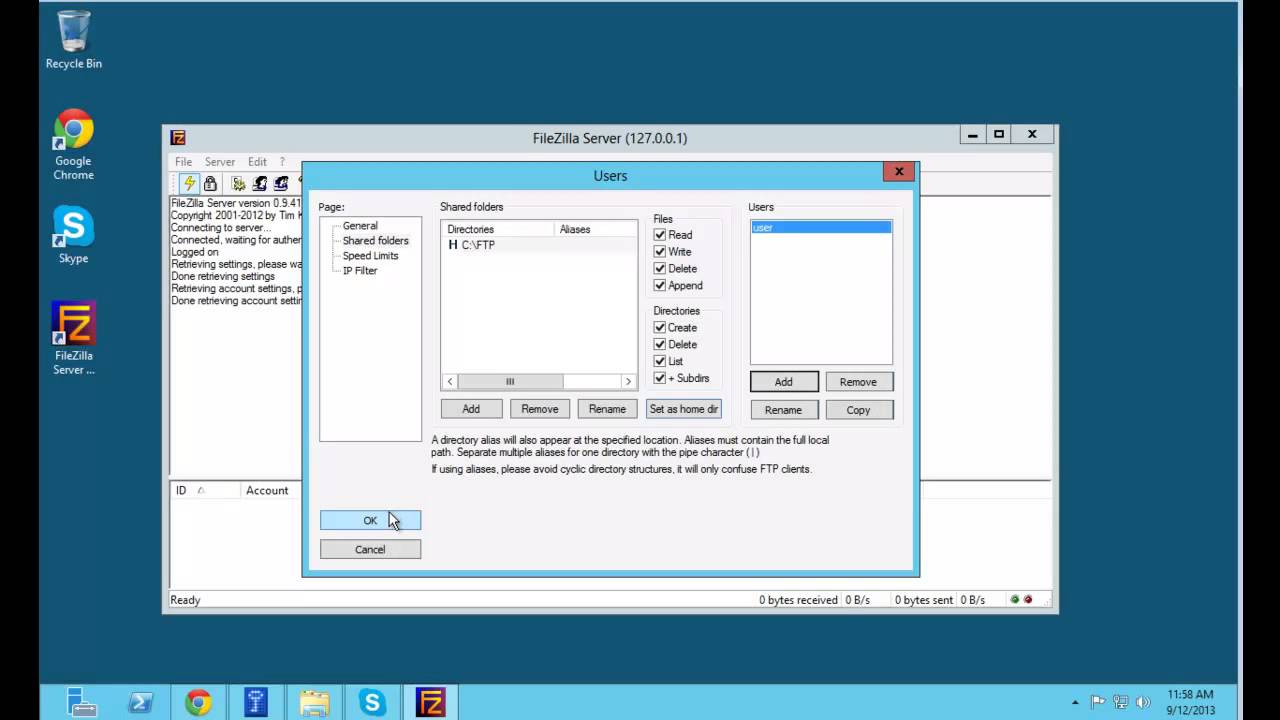This screenshot has width=1280, height=720.
Task: Click the ID column header
Action: pyautogui.click(x=205, y=490)
